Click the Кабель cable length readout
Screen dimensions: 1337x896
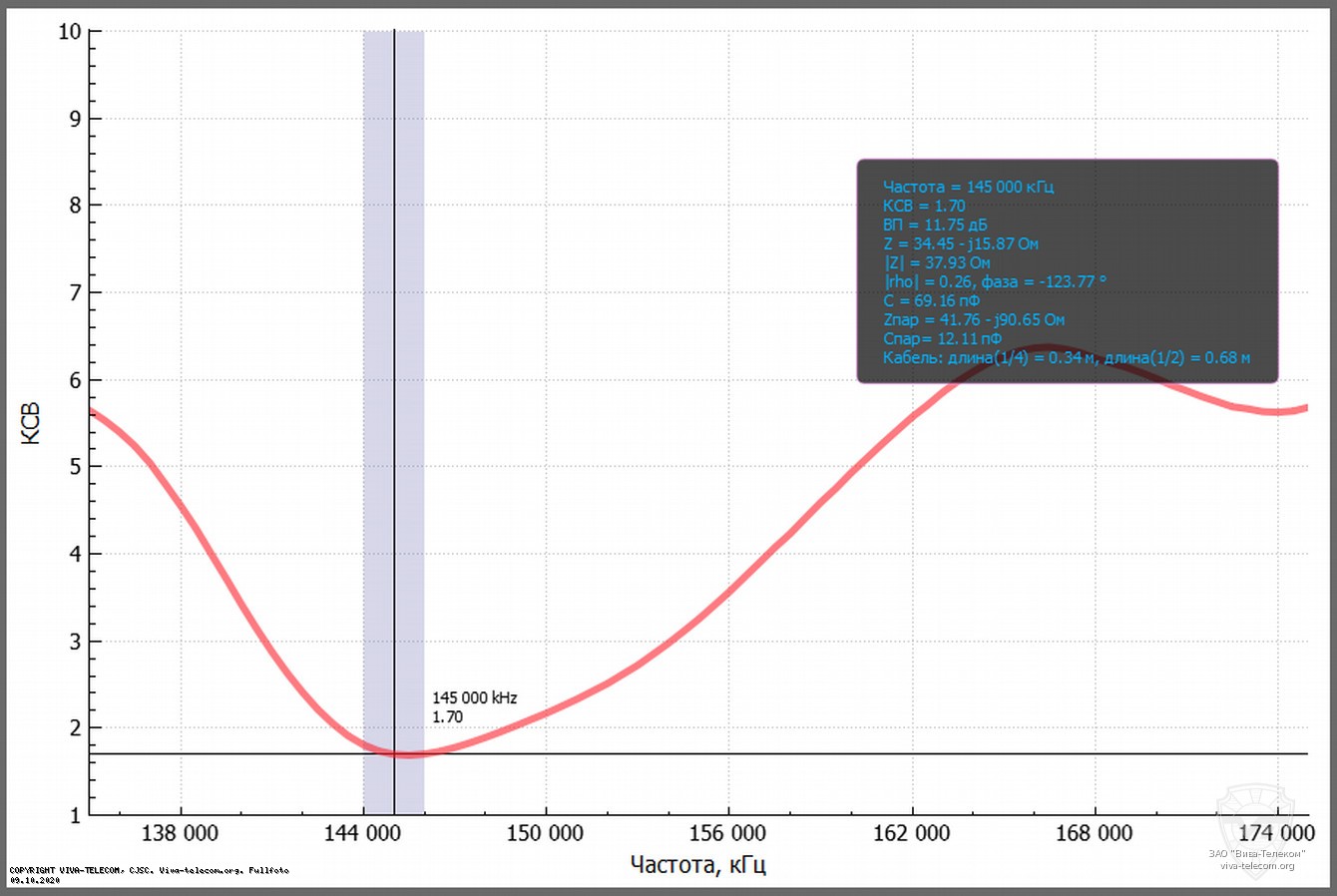tap(1068, 357)
